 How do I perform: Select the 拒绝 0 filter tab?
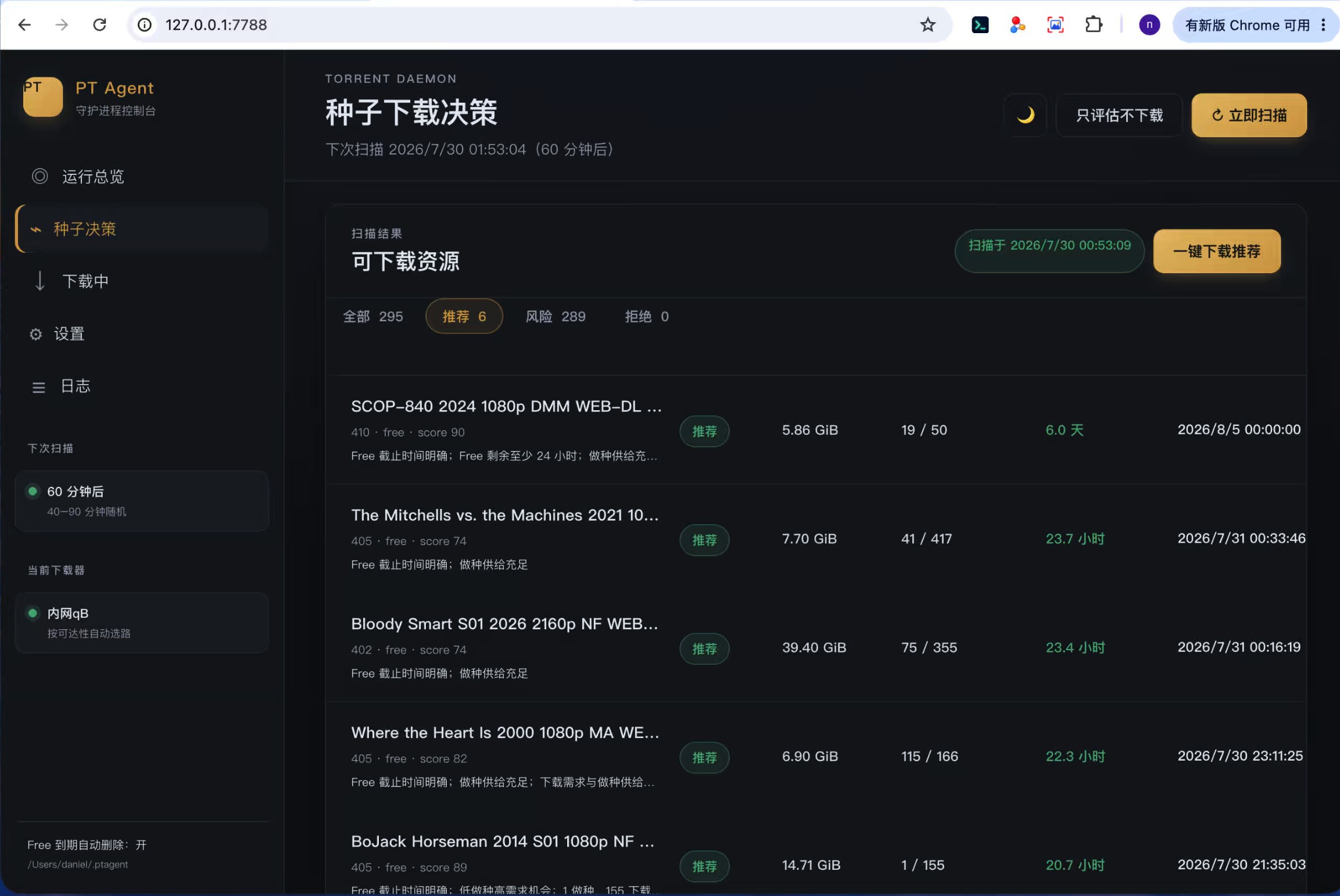tap(647, 316)
